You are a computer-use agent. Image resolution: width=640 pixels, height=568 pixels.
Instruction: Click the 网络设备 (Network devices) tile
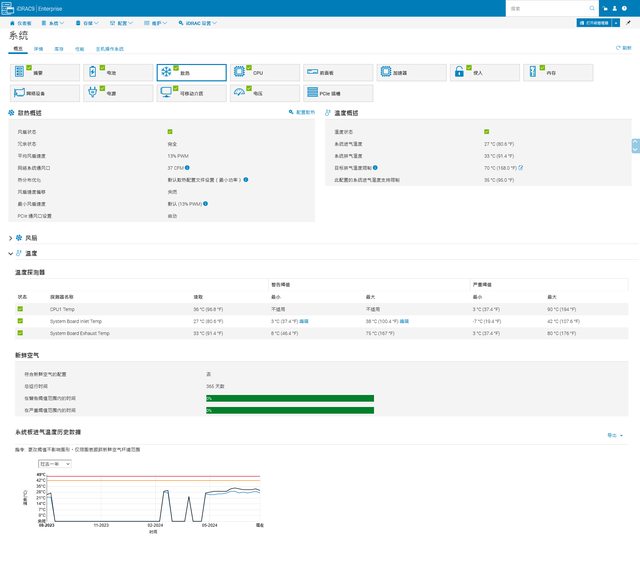point(46,93)
